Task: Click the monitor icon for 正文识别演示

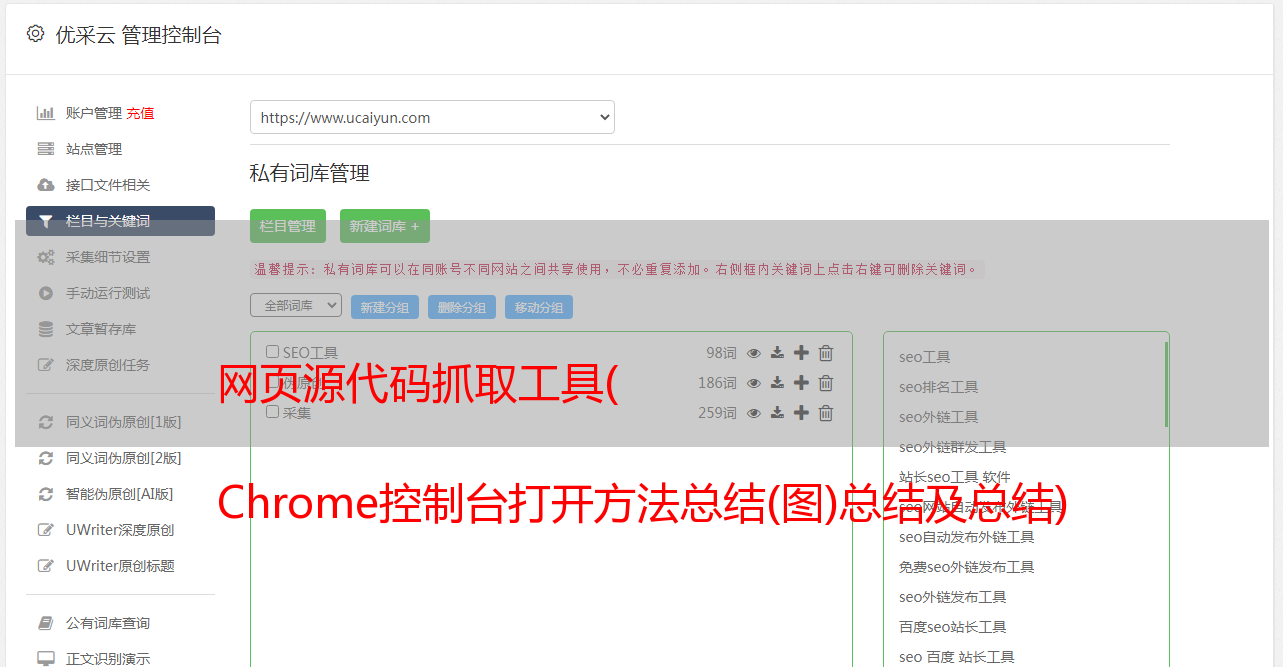Action: coord(46,659)
